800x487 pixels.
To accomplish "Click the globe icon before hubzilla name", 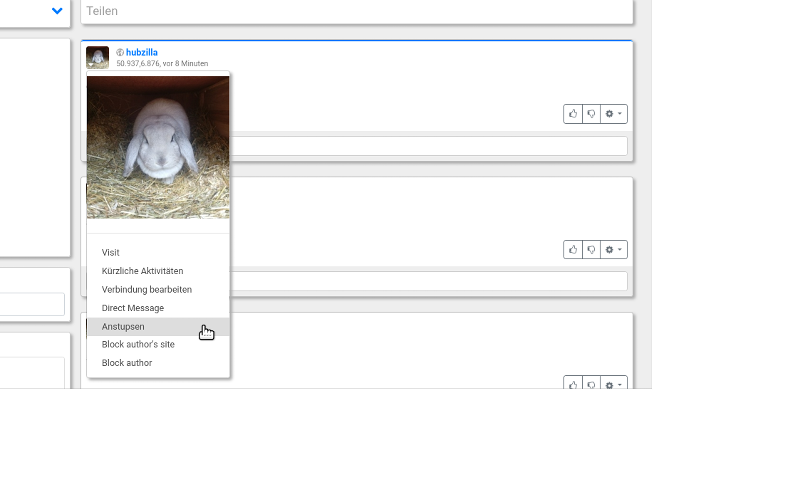I will tap(120, 53).
